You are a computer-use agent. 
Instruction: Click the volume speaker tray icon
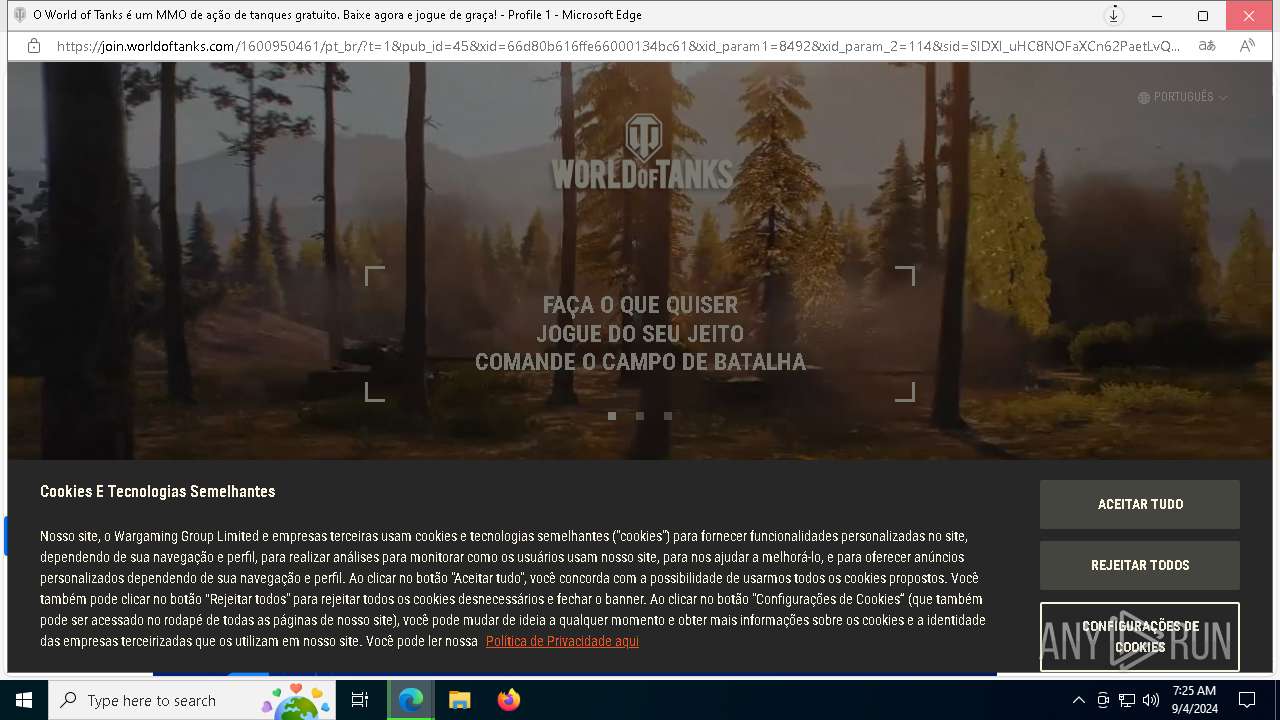click(1151, 700)
